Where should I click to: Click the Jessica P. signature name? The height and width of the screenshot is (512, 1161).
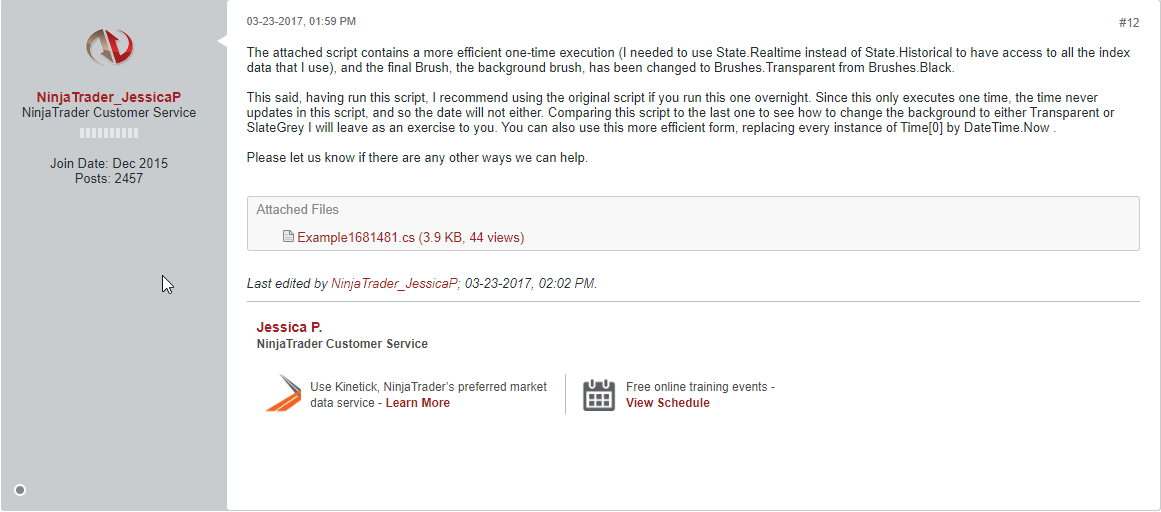tap(289, 327)
